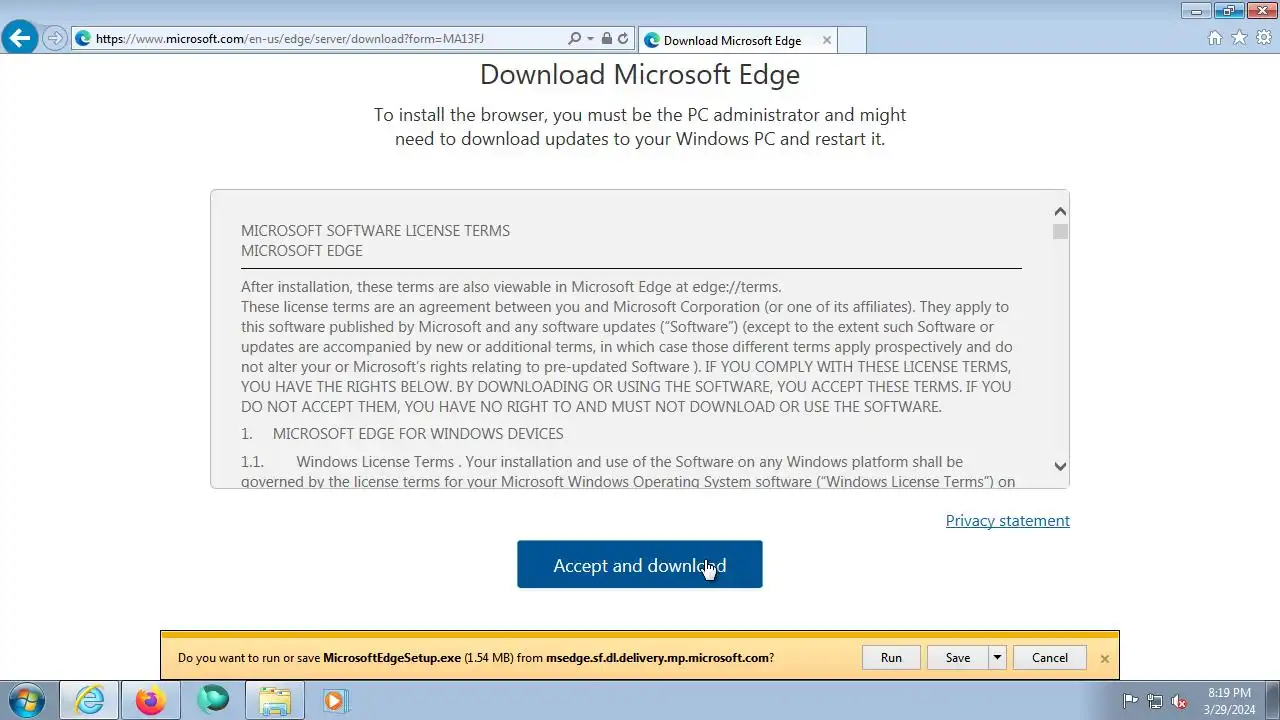Click the security lock icon
Image resolution: width=1280 pixels, height=720 pixels.
[x=606, y=39]
